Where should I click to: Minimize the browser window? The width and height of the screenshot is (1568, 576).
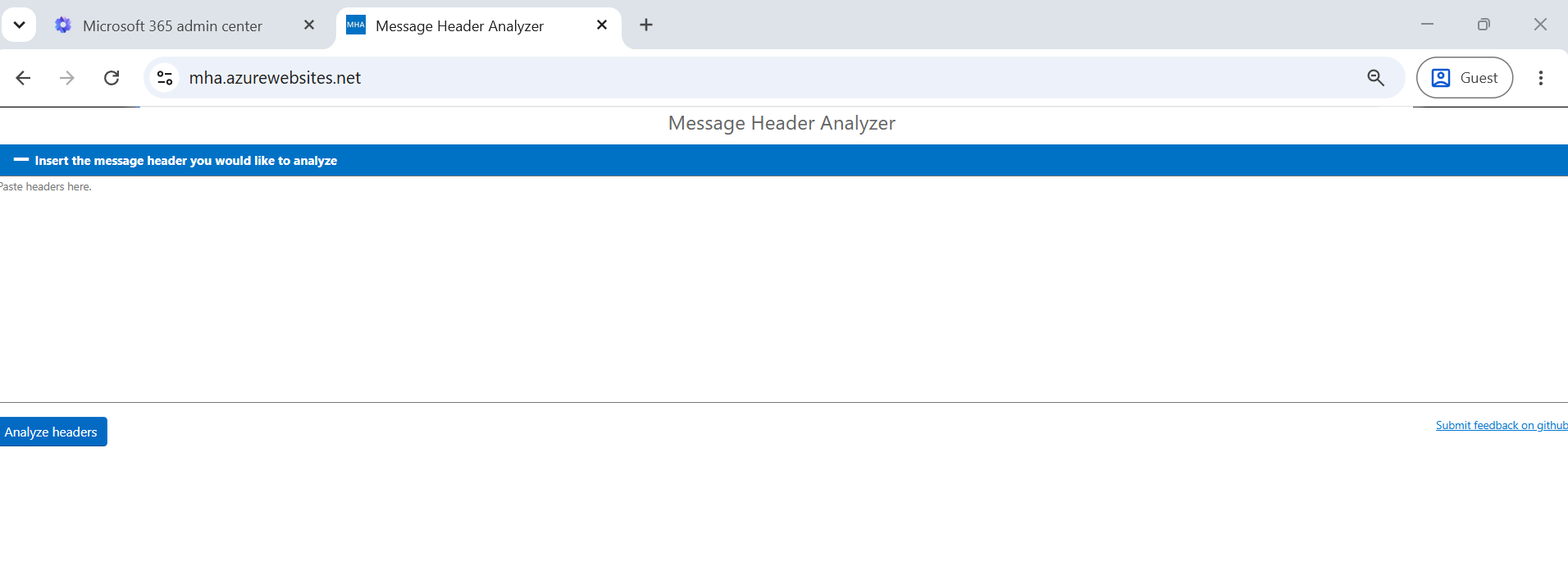pos(1427,25)
